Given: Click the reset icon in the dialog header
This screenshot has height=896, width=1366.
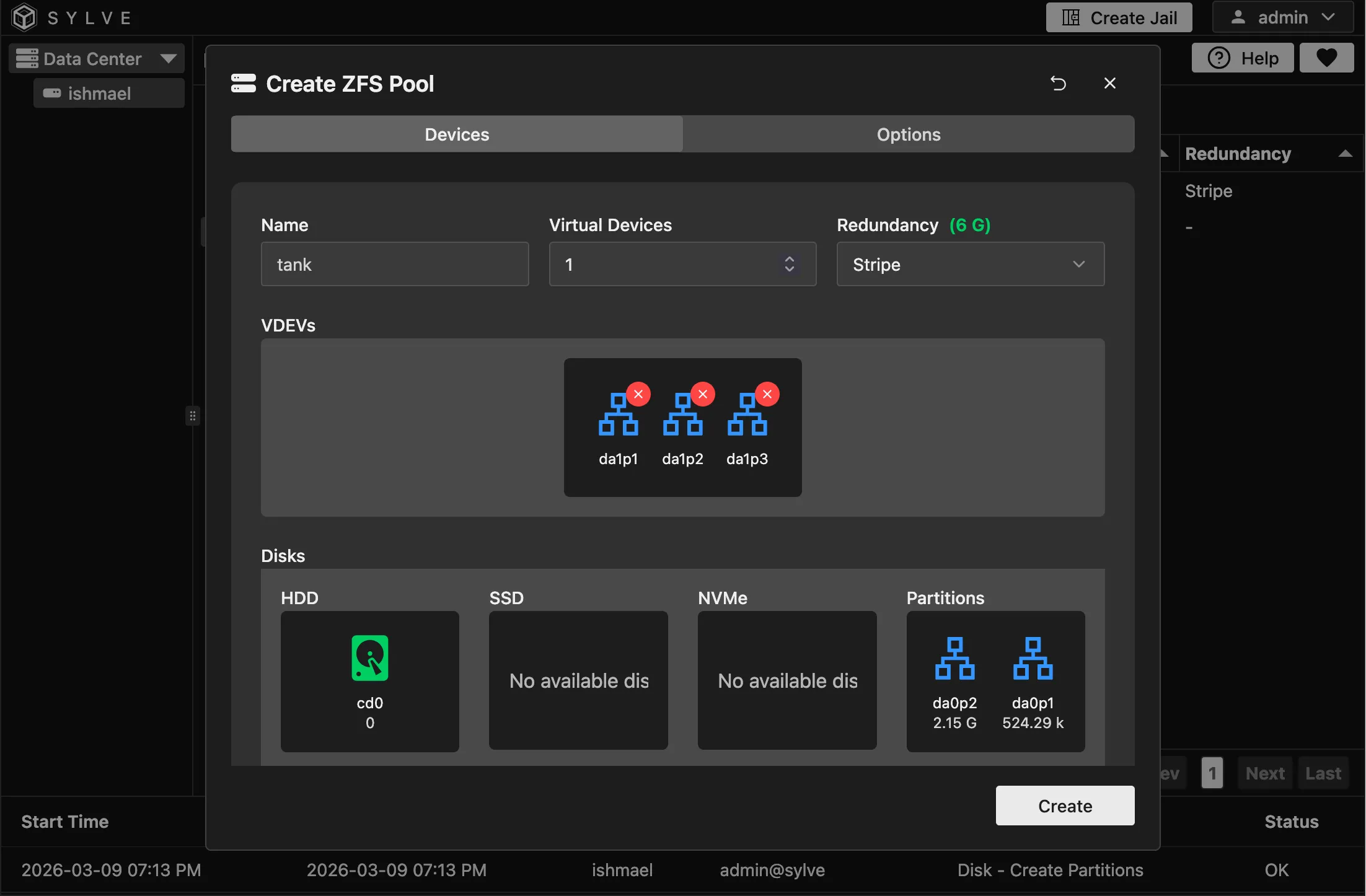Looking at the screenshot, I should [x=1059, y=83].
